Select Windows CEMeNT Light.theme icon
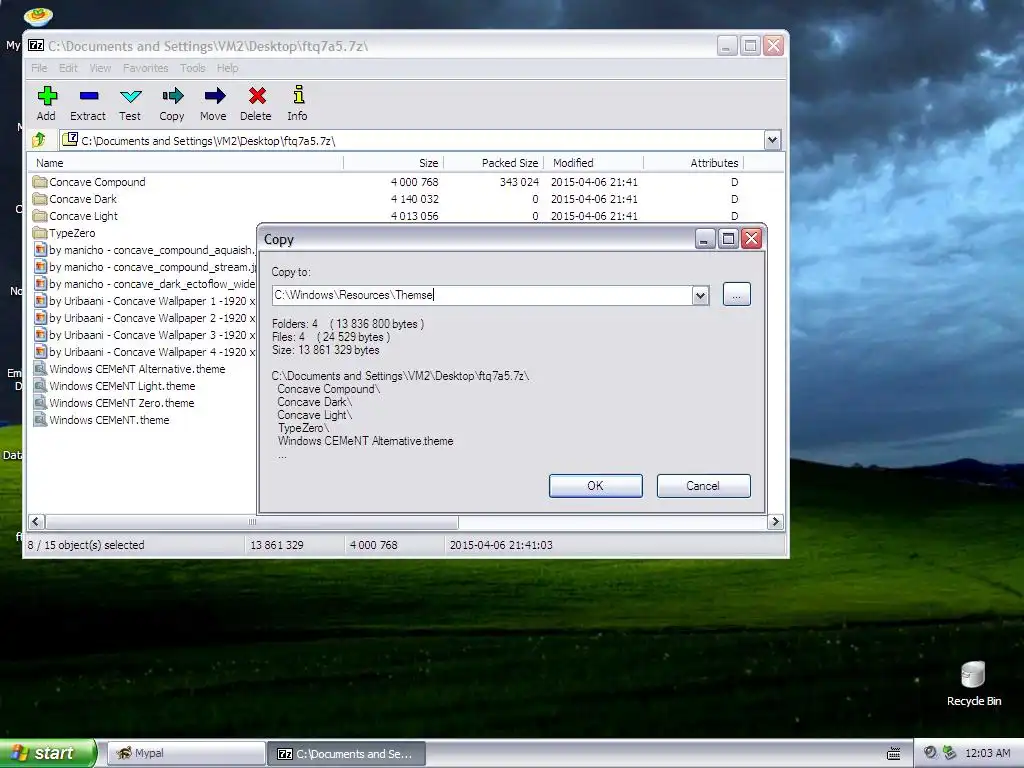Image resolution: width=1024 pixels, height=768 pixels. point(40,385)
